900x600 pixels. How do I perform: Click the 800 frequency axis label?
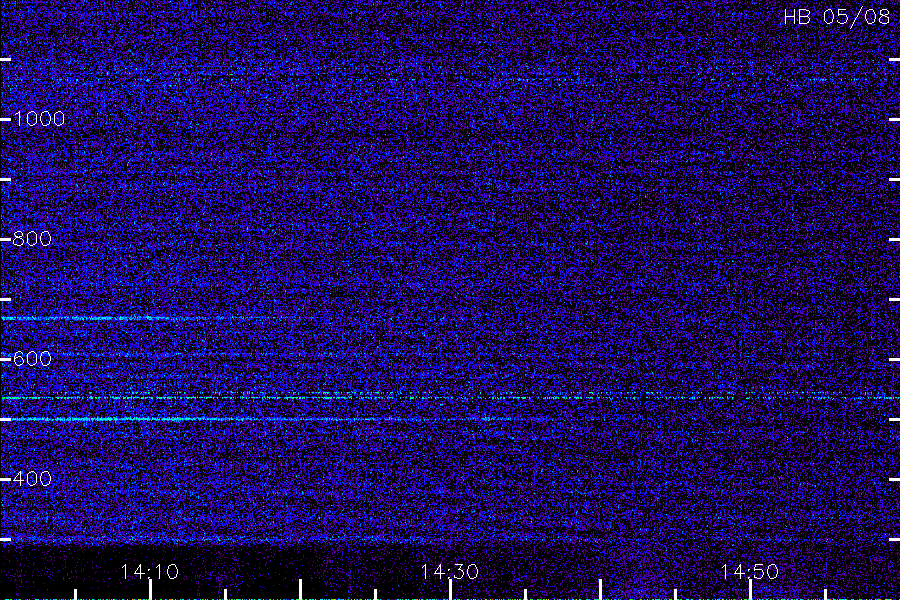click(32, 239)
